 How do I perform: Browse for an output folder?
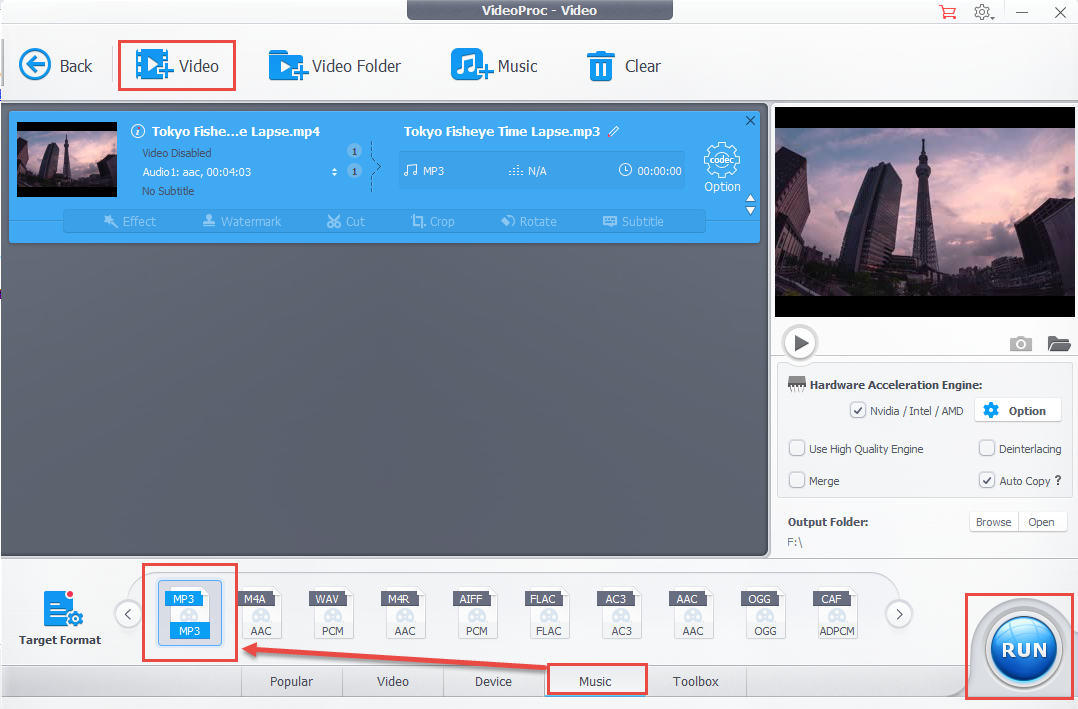pos(993,521)
